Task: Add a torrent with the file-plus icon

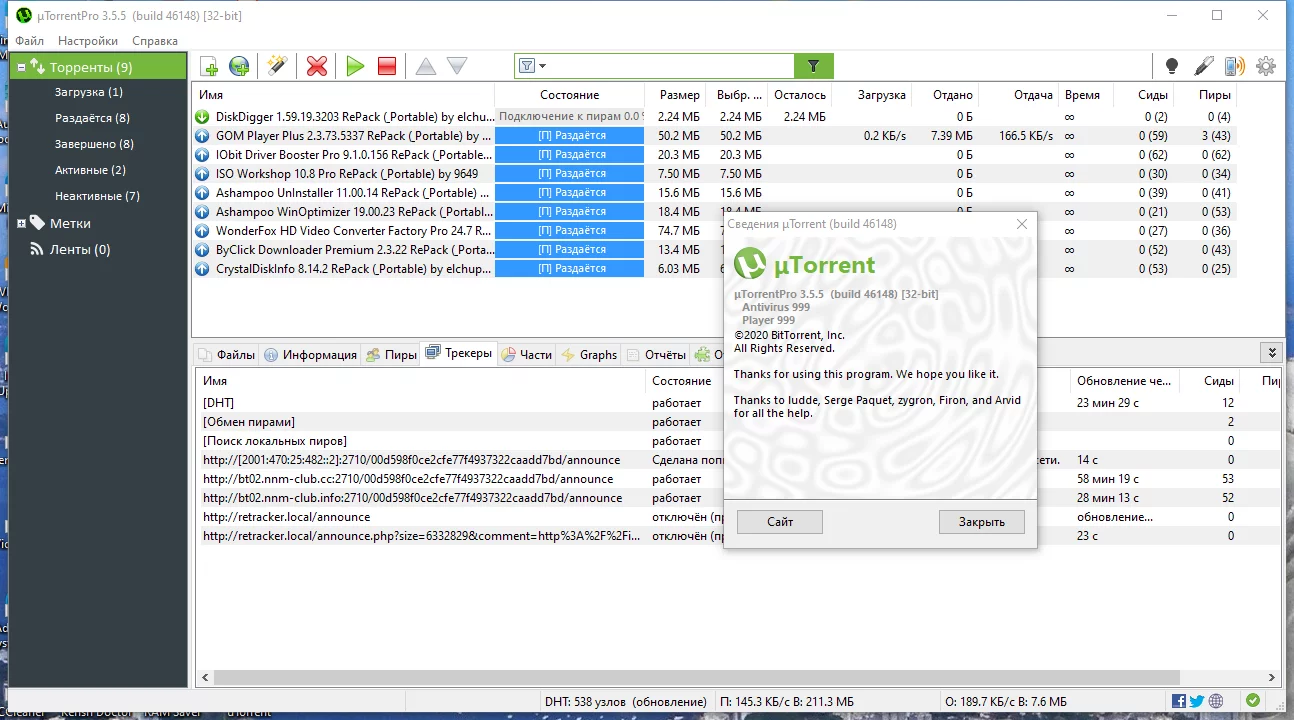Action: click(x=209, y=66)
